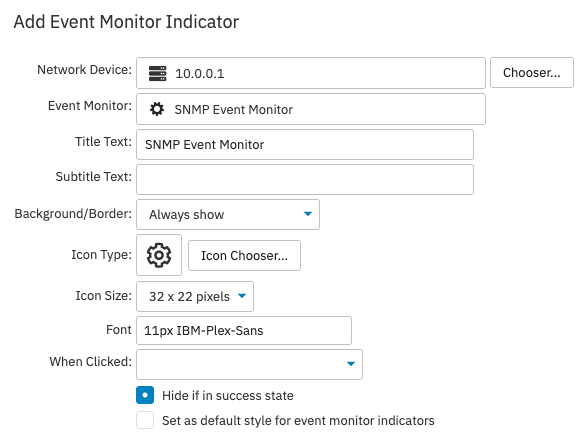
Task: Click the 10.0.0.1 network device text
Action: tap(200, 74)
